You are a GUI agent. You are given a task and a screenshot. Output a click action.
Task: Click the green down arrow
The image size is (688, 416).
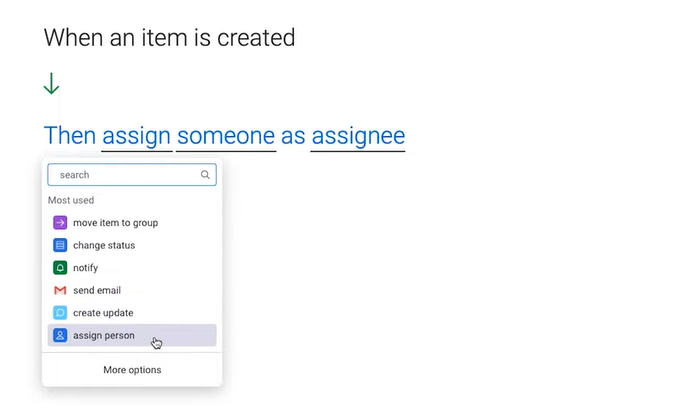51,86
